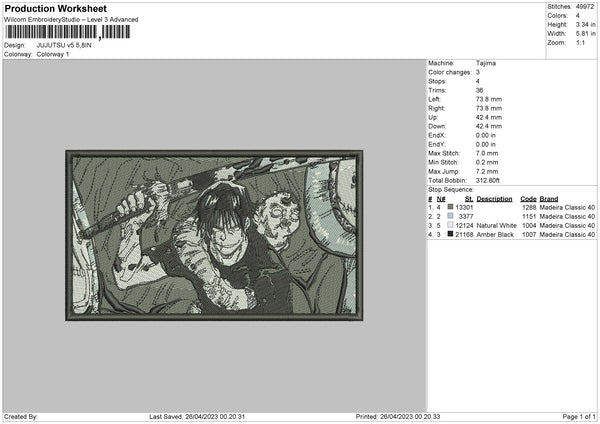Click EndY value '0.00 in'
The image size is (600, 424).
pos(486,145)
